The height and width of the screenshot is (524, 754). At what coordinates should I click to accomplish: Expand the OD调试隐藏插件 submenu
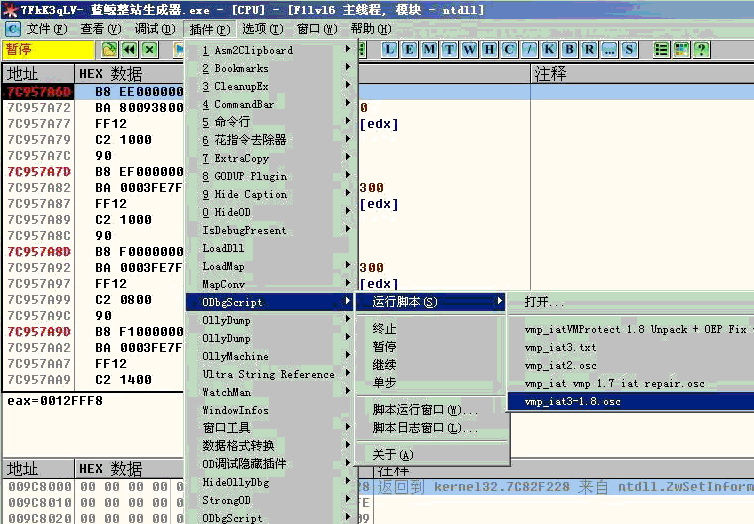271,464
